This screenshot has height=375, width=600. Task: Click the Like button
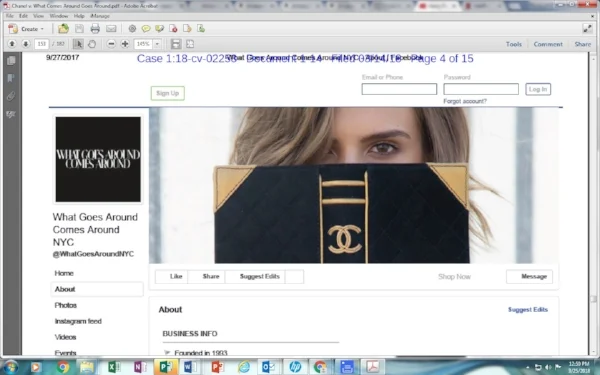pyautogui.click(x=171, y=276)
